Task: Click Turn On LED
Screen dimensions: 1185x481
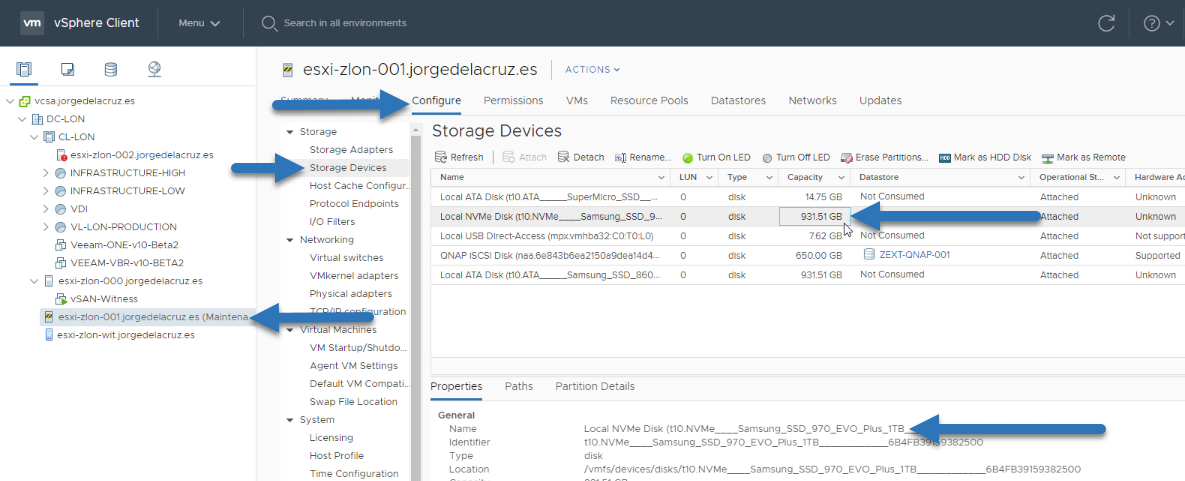Action: pyautogui.click(x=716, y=157)
